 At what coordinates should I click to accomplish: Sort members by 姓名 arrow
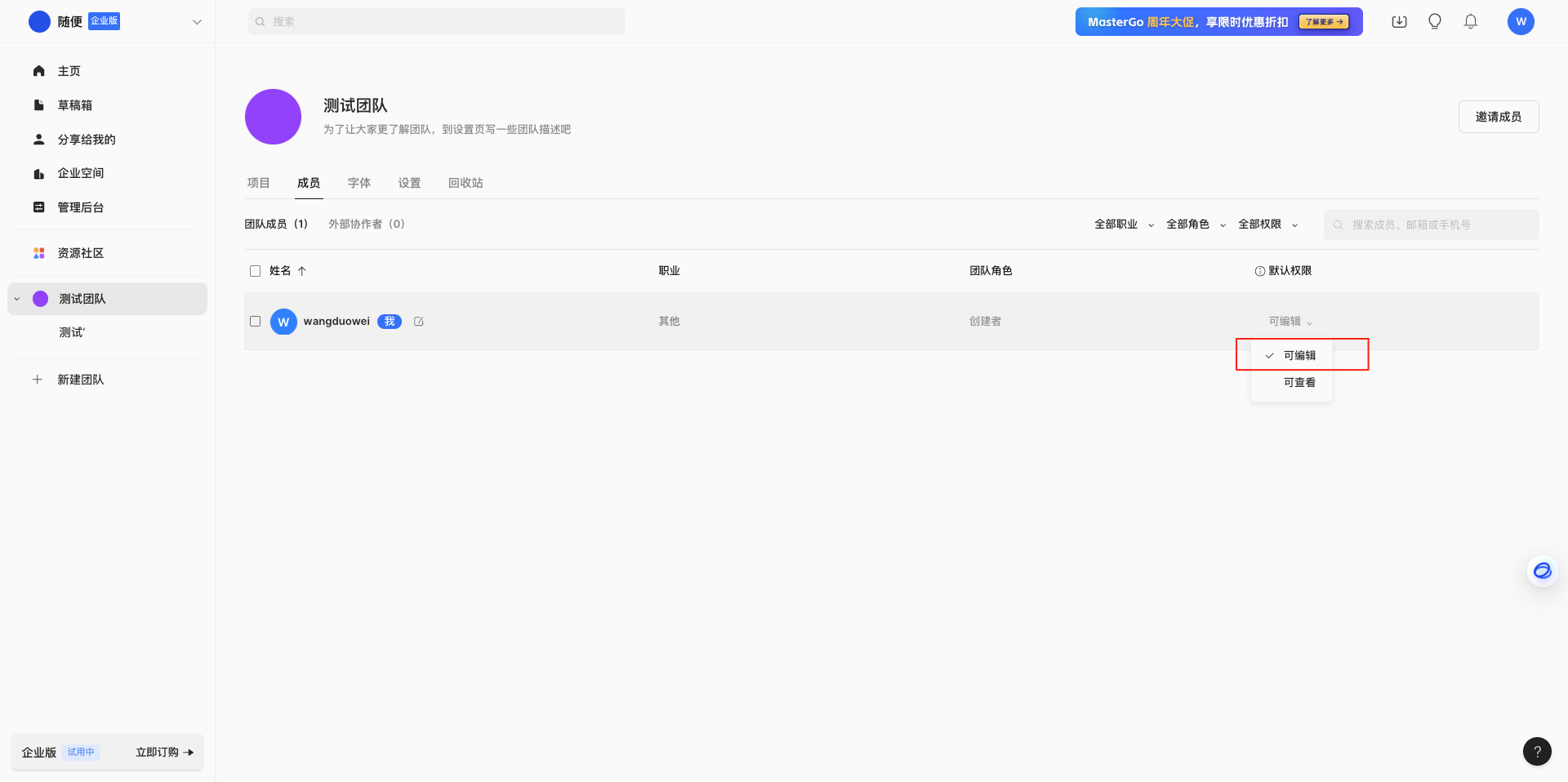click(302, 271)
